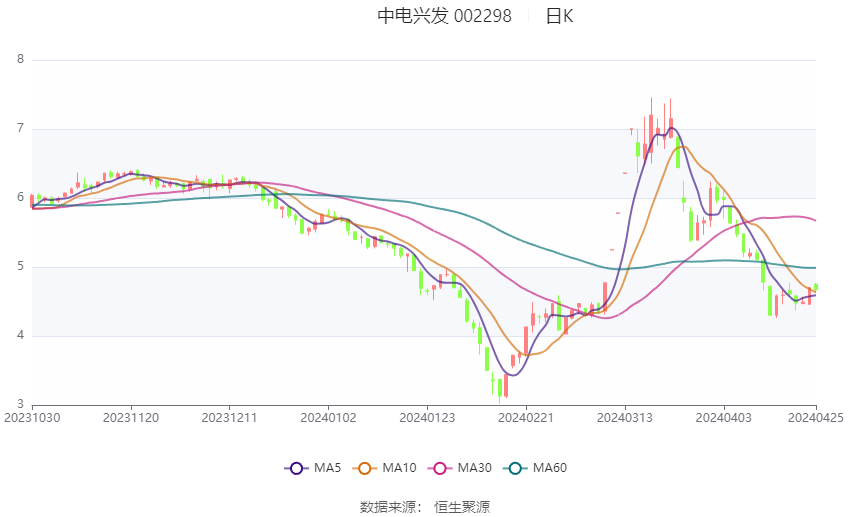Click the y-axis value 8
850x517 pixels.
pyautogui.click(x=21, y=59)
